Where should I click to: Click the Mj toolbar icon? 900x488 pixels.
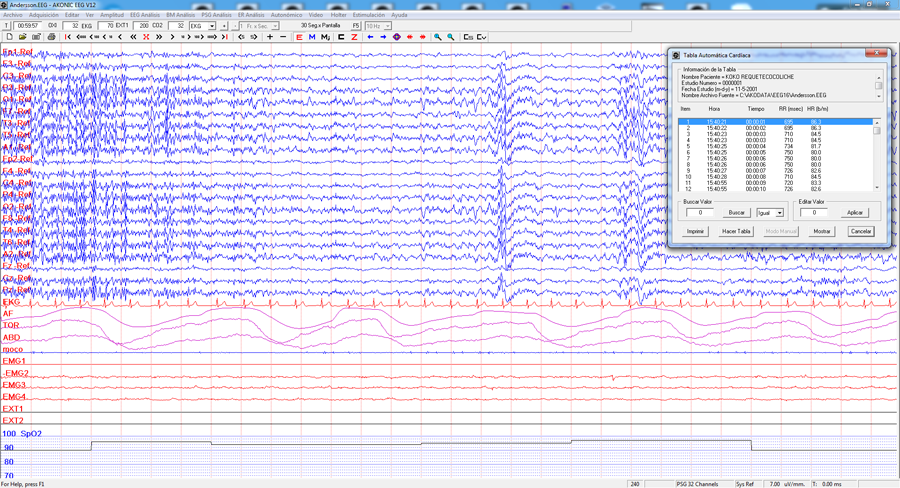coord(325,37)
